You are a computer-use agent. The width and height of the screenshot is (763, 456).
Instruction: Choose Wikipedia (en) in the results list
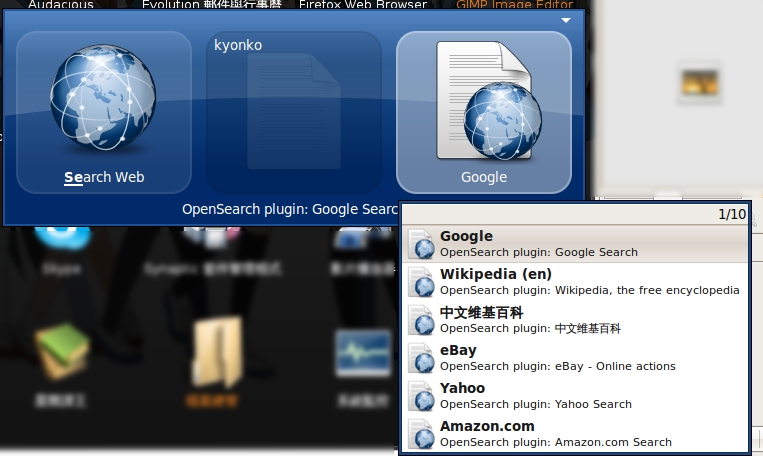[574, 281]
